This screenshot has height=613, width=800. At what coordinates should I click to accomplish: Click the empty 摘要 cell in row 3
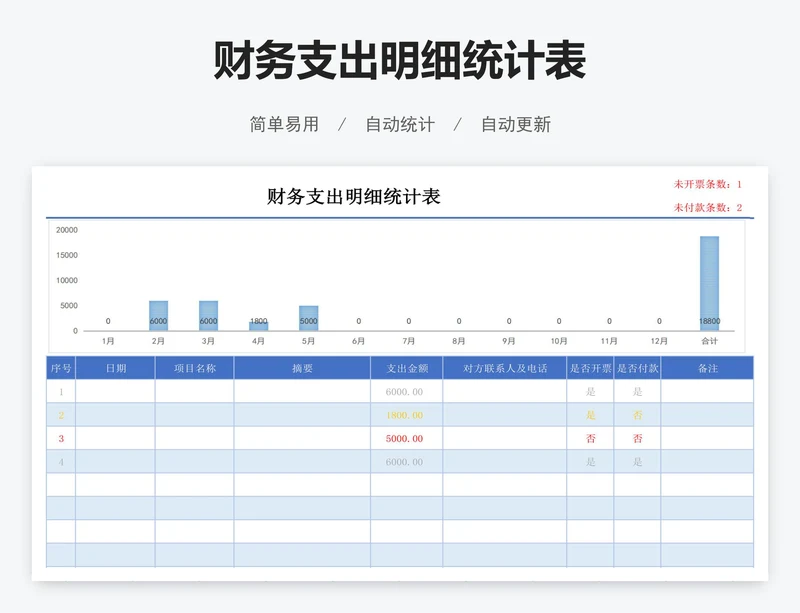(x=303, y=438)
